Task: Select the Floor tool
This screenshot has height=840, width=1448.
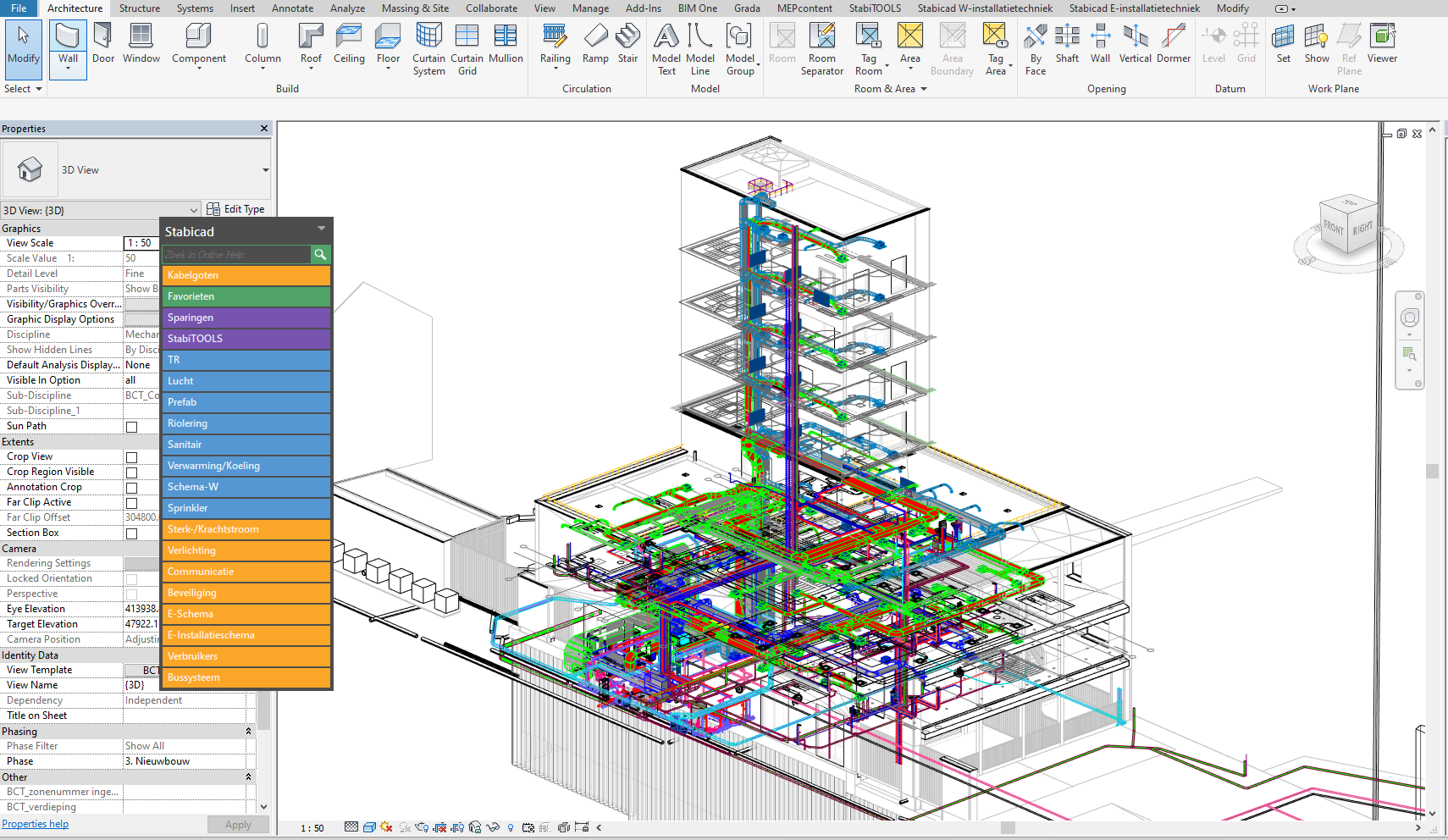Action: pyautogui.click(x=388, y=44)
